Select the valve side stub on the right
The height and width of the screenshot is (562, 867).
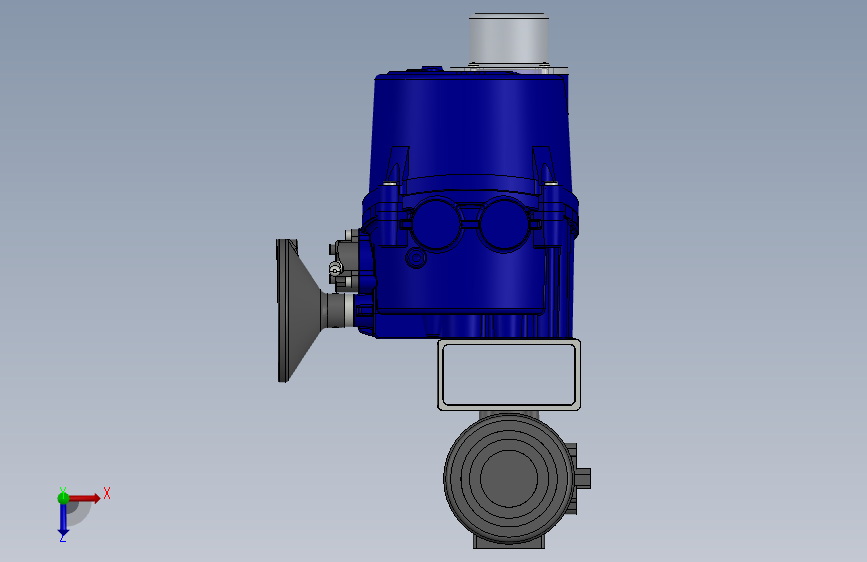(582, 478)
